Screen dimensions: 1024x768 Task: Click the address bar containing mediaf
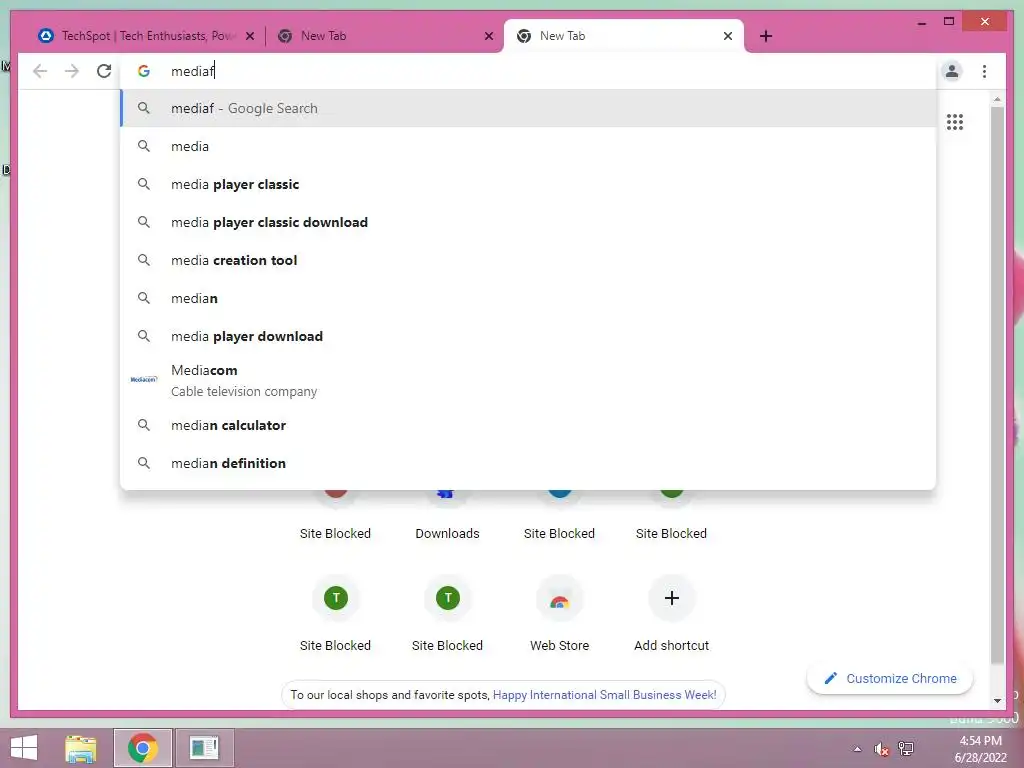(528, 71)
